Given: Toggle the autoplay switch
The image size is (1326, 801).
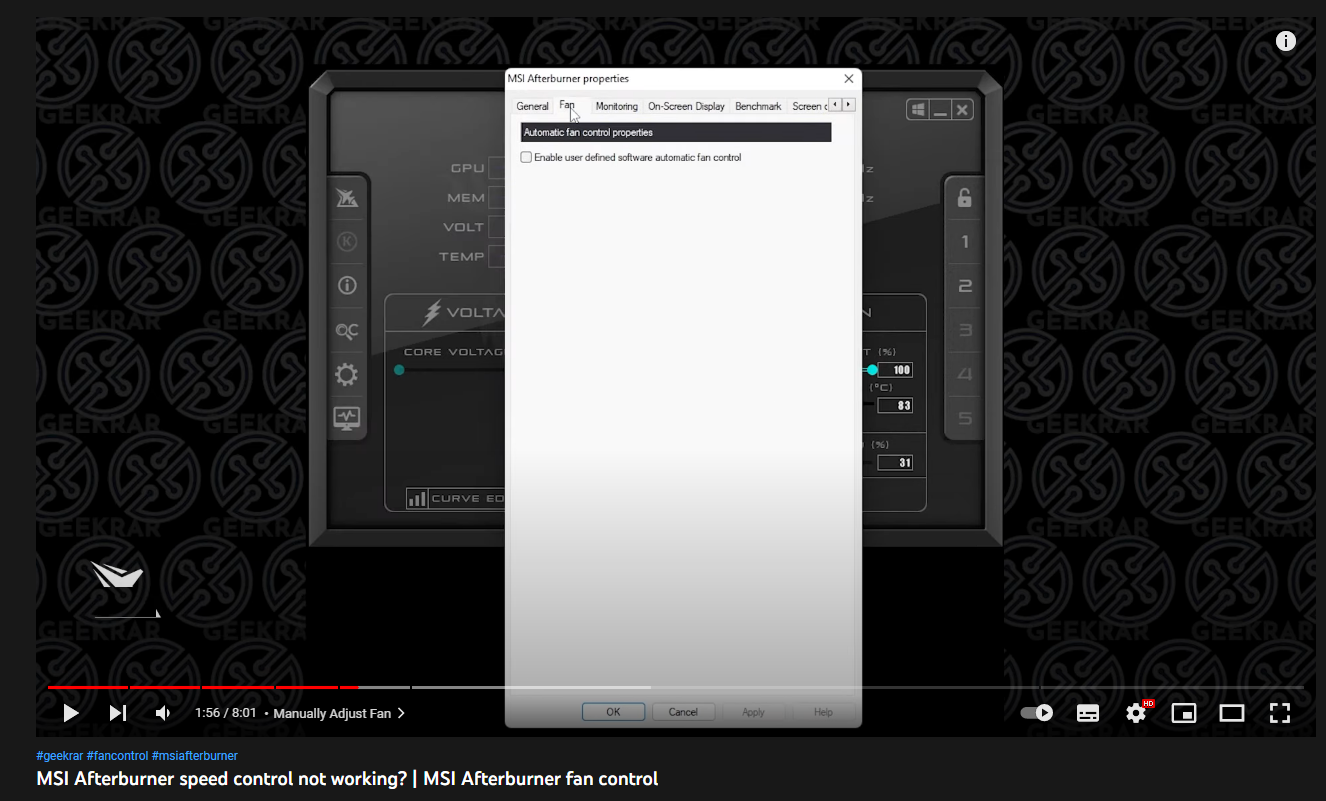Looking at the screenshot, I should tap(1037, 713).
